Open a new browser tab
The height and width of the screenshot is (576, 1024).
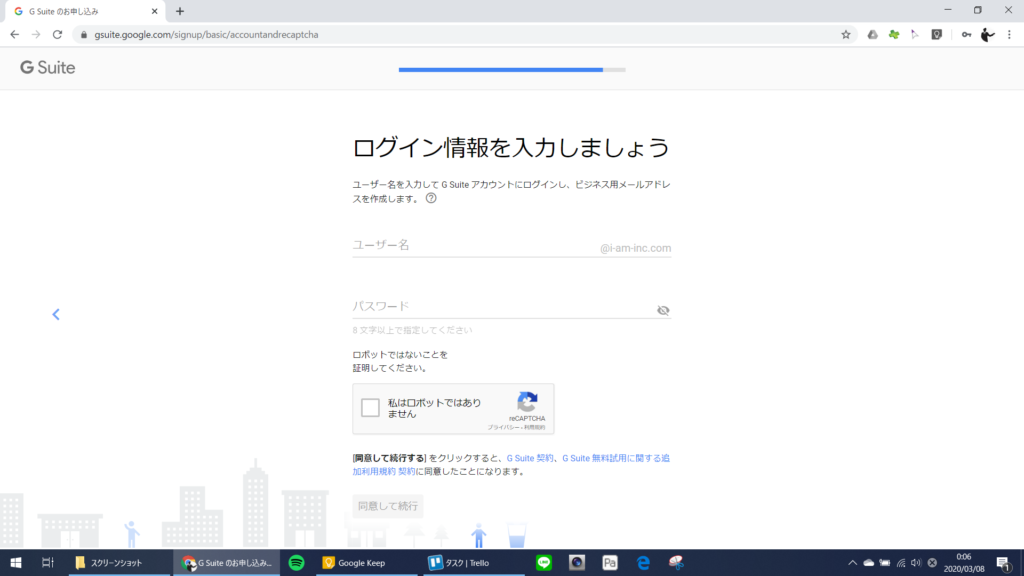[180, 11]
